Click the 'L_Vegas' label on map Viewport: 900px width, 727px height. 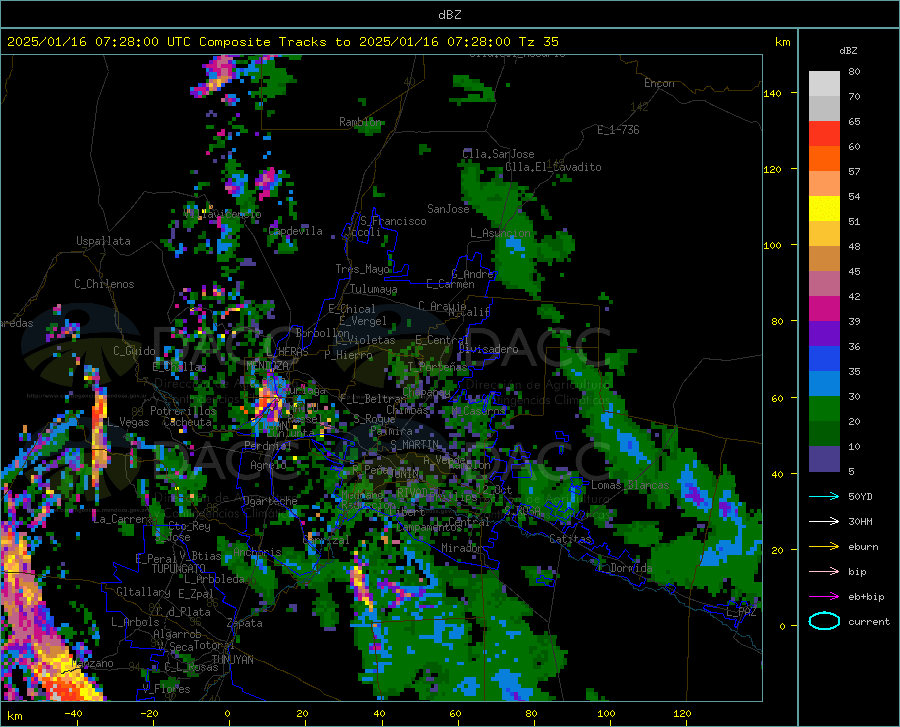click(129, 422)
